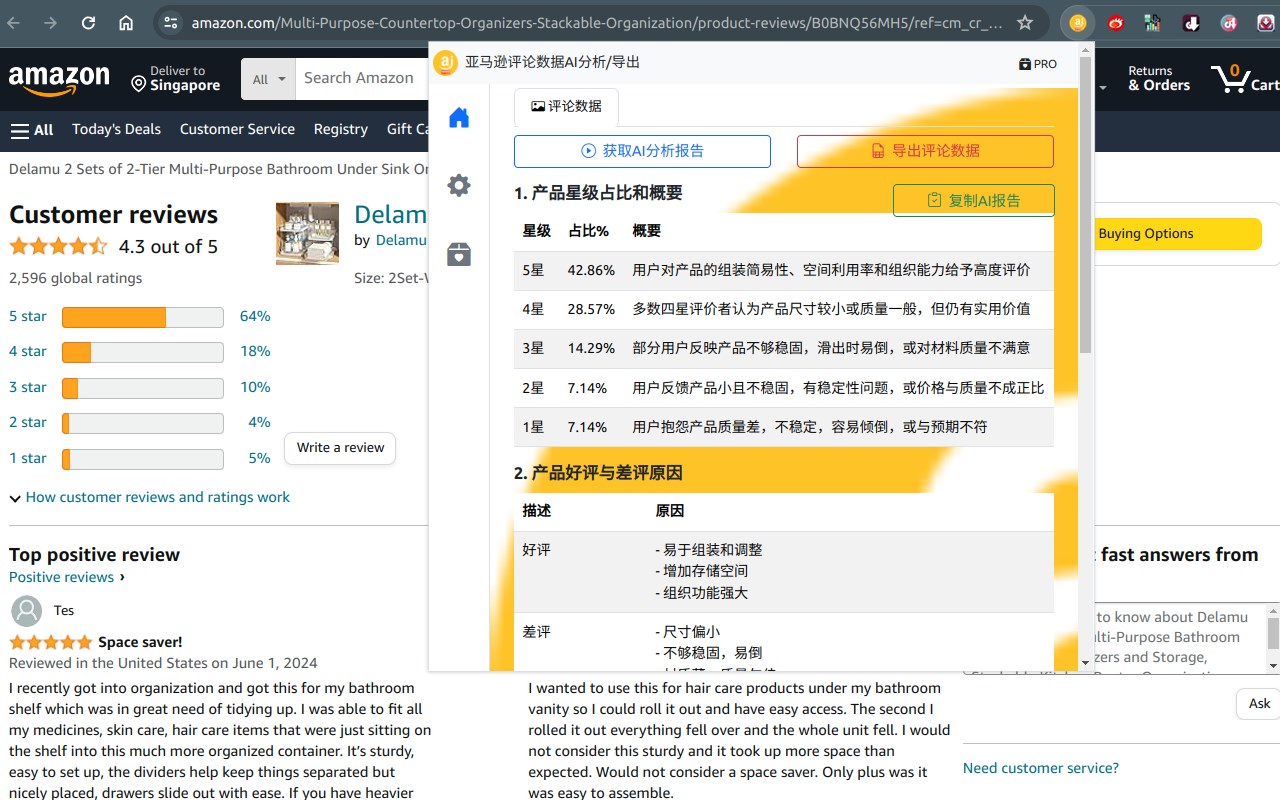Go to the browser home page
This screenshot has width=1280, height=800.
click(x=126, y=23)
